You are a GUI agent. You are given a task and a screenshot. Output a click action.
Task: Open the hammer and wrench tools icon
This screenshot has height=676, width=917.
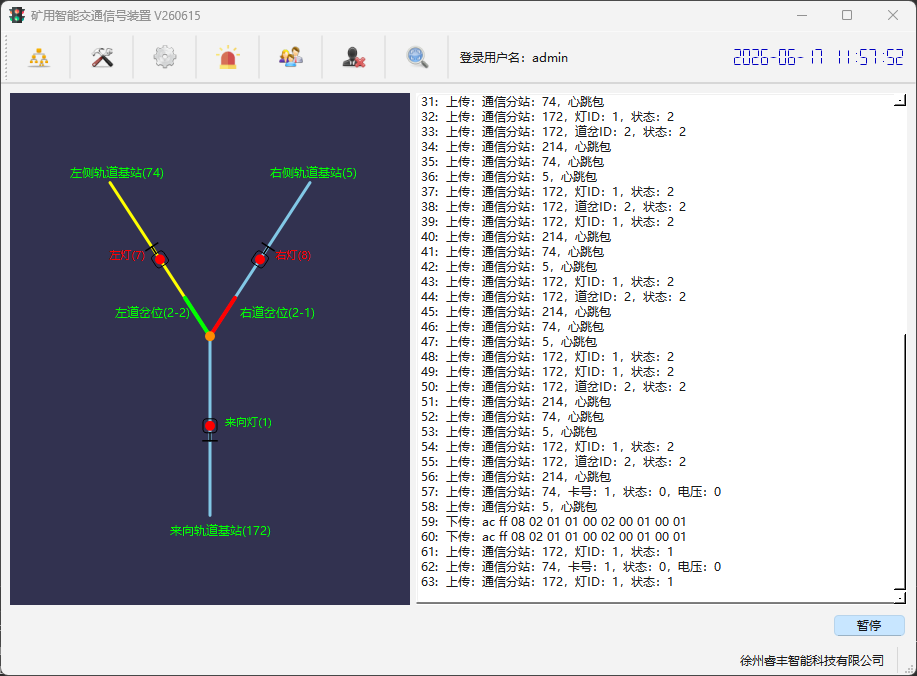(102, 57)
